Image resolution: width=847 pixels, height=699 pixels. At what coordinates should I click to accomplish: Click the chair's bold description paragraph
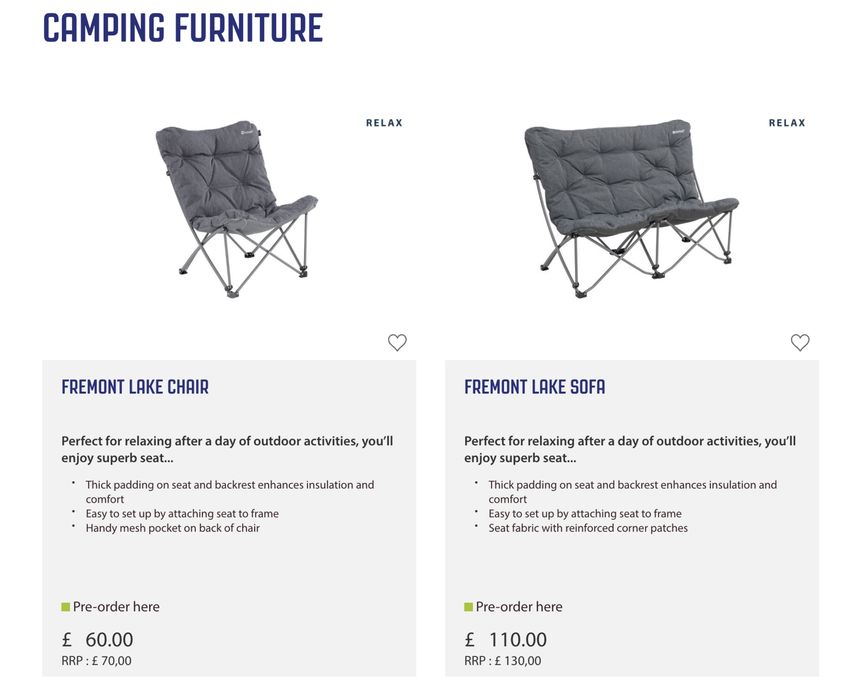point(227,449)
